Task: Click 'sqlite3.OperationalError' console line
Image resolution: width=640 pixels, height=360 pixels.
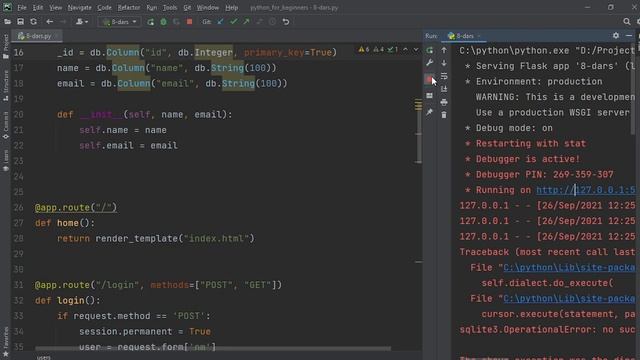Action: (x=525, y=329)
